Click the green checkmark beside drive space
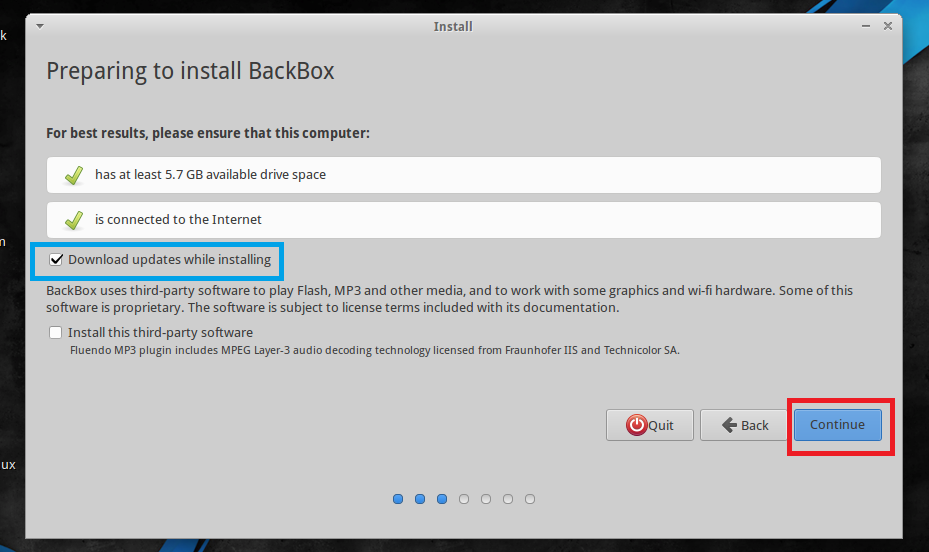The height and width of the screenshot is (552, 929). pyautogui.click(x=74, y=175)
